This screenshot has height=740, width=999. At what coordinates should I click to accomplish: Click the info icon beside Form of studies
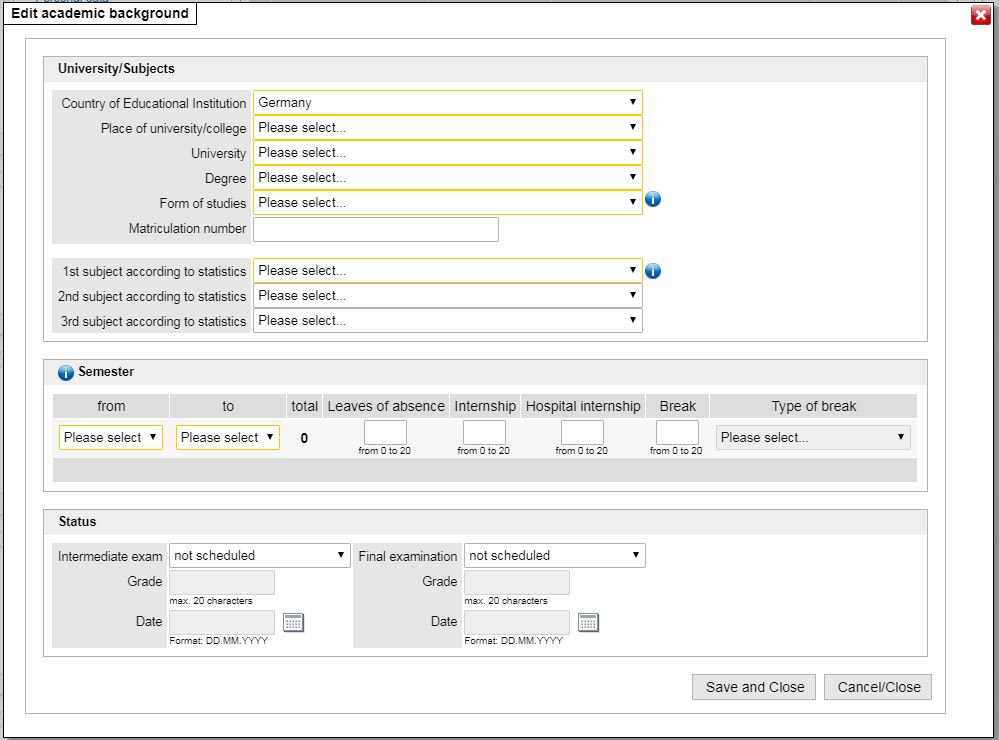coord(653,199)
